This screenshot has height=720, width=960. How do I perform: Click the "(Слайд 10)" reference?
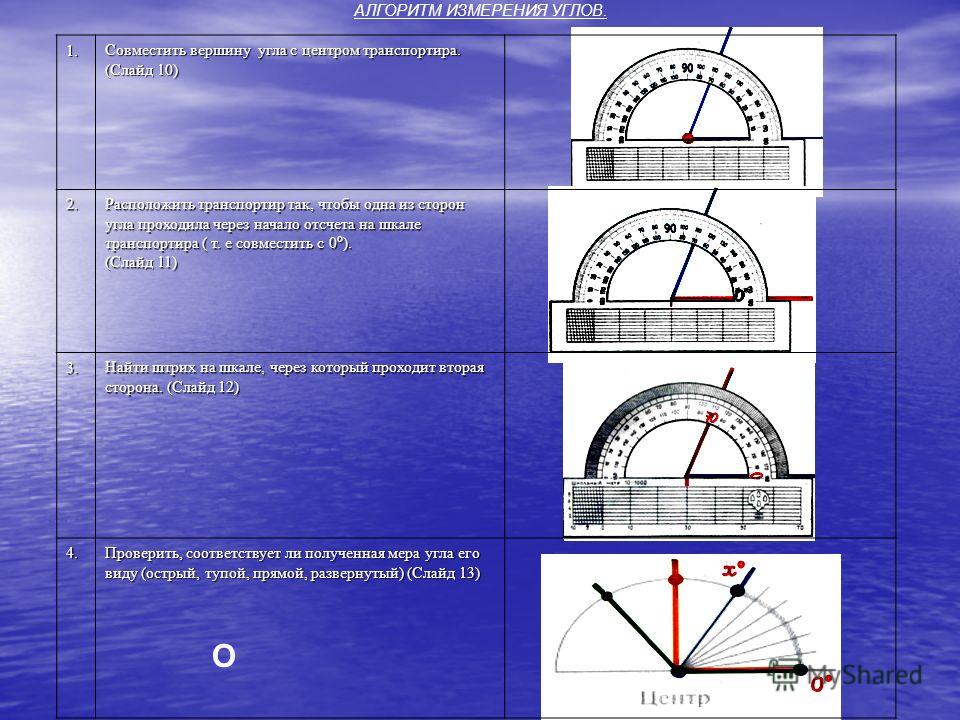pos(142,70)
